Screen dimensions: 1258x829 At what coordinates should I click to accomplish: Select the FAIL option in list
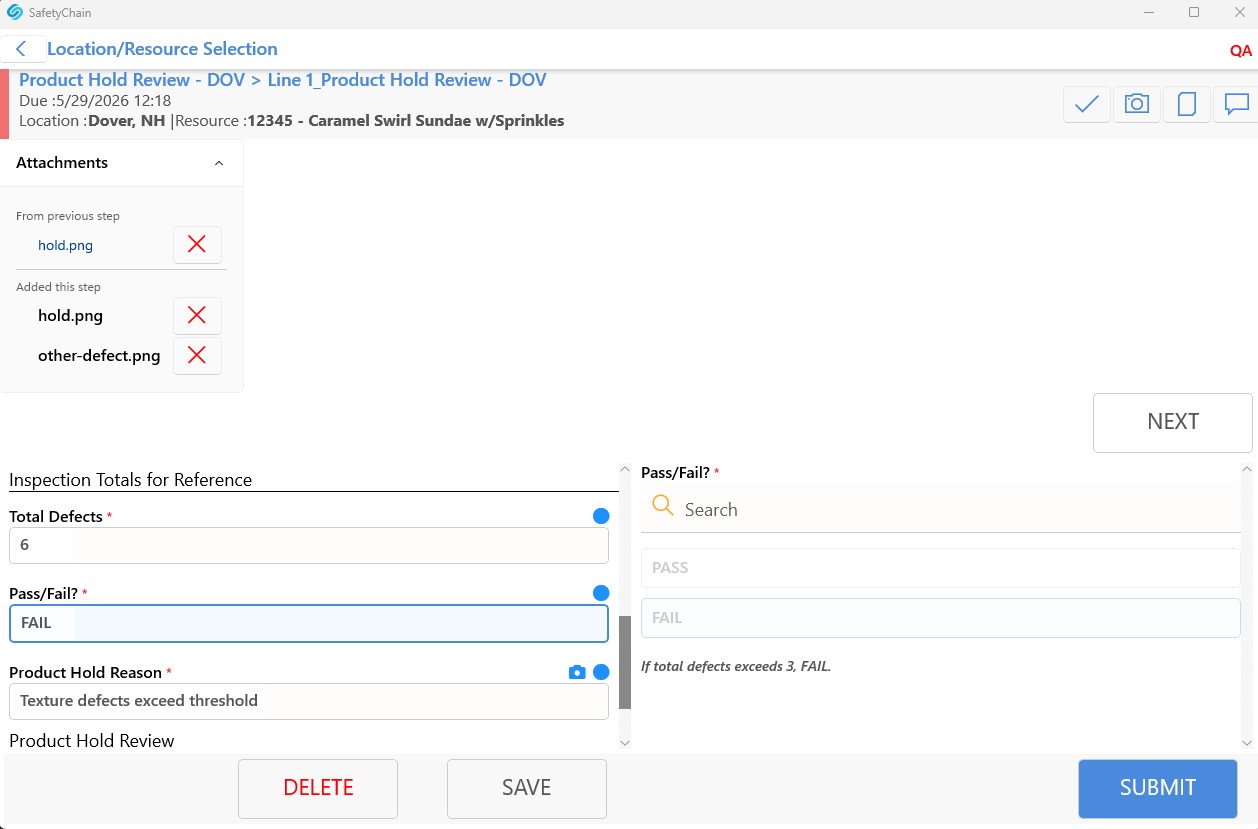pos(941,618)
